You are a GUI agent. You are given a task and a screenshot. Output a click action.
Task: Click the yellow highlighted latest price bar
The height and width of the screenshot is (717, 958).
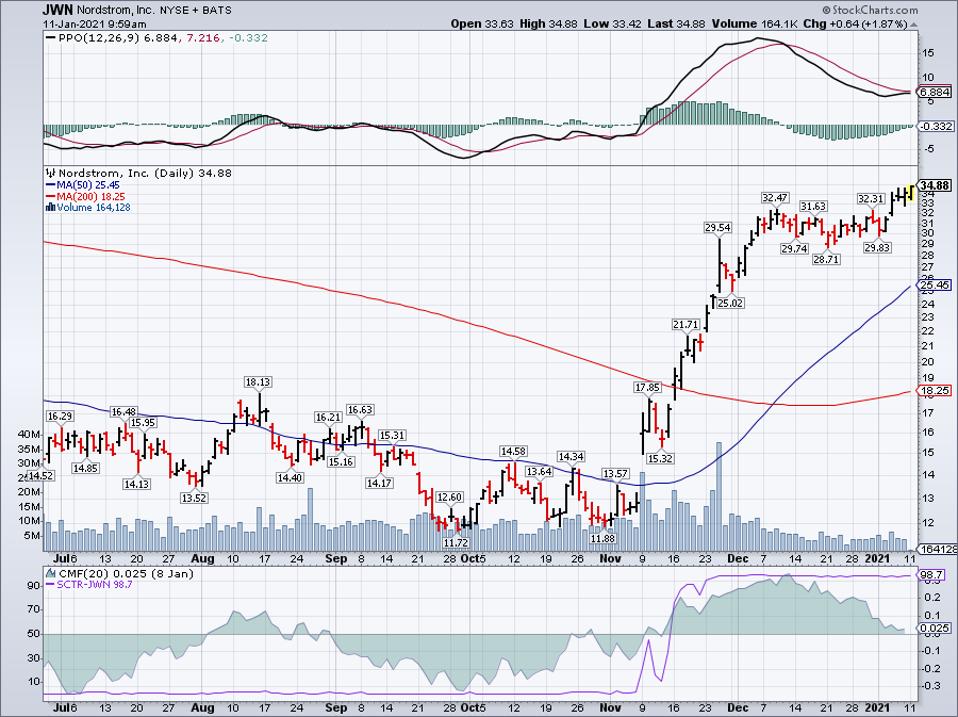click(911, 192)
